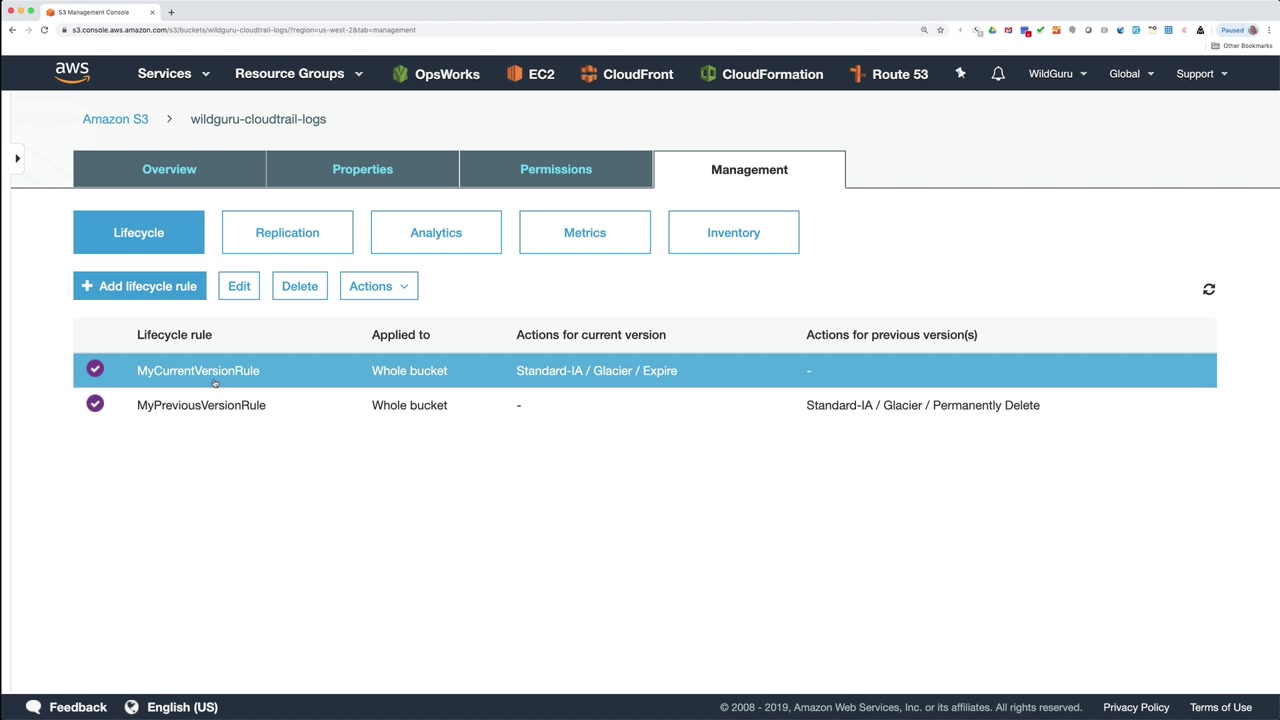1280x720 pixels.
Task: Open the Support dropdown
Action: [1202, 74]
